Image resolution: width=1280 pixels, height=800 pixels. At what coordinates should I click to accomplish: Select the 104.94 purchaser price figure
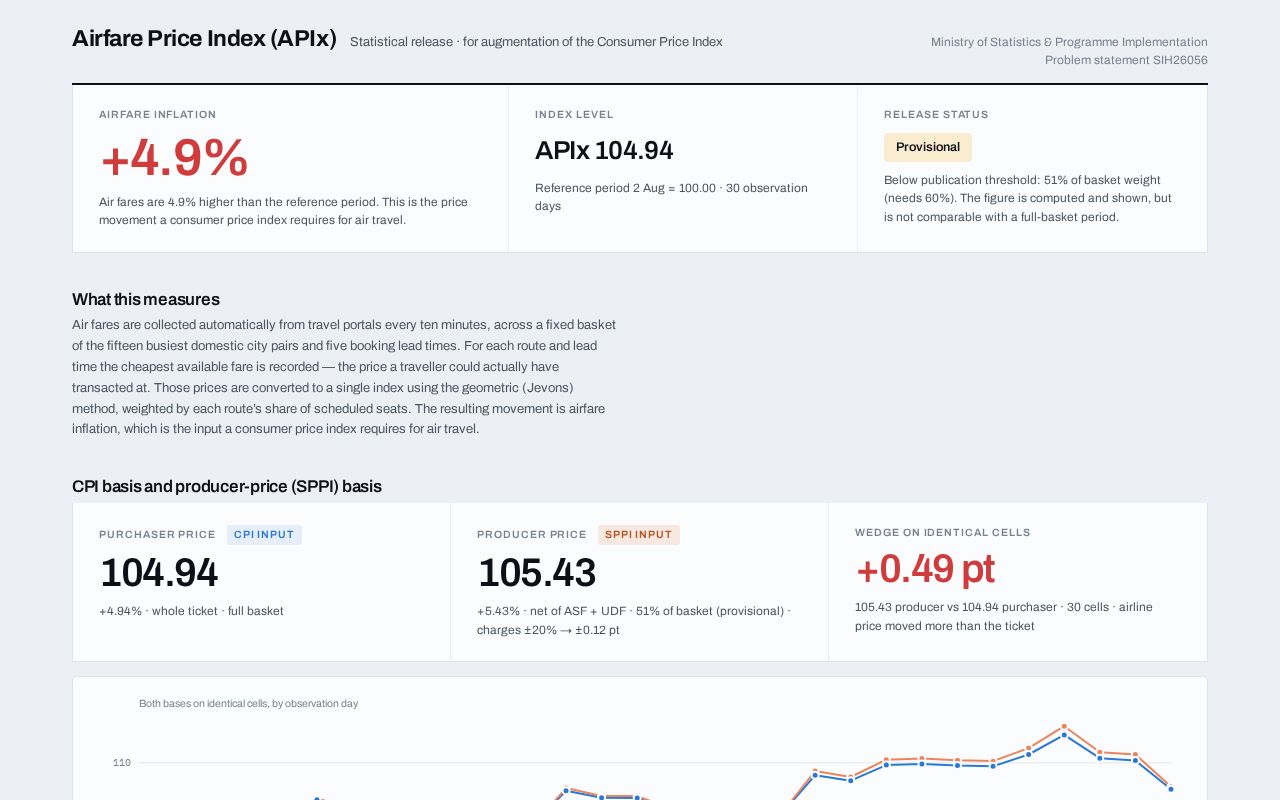tap(159, 573)
